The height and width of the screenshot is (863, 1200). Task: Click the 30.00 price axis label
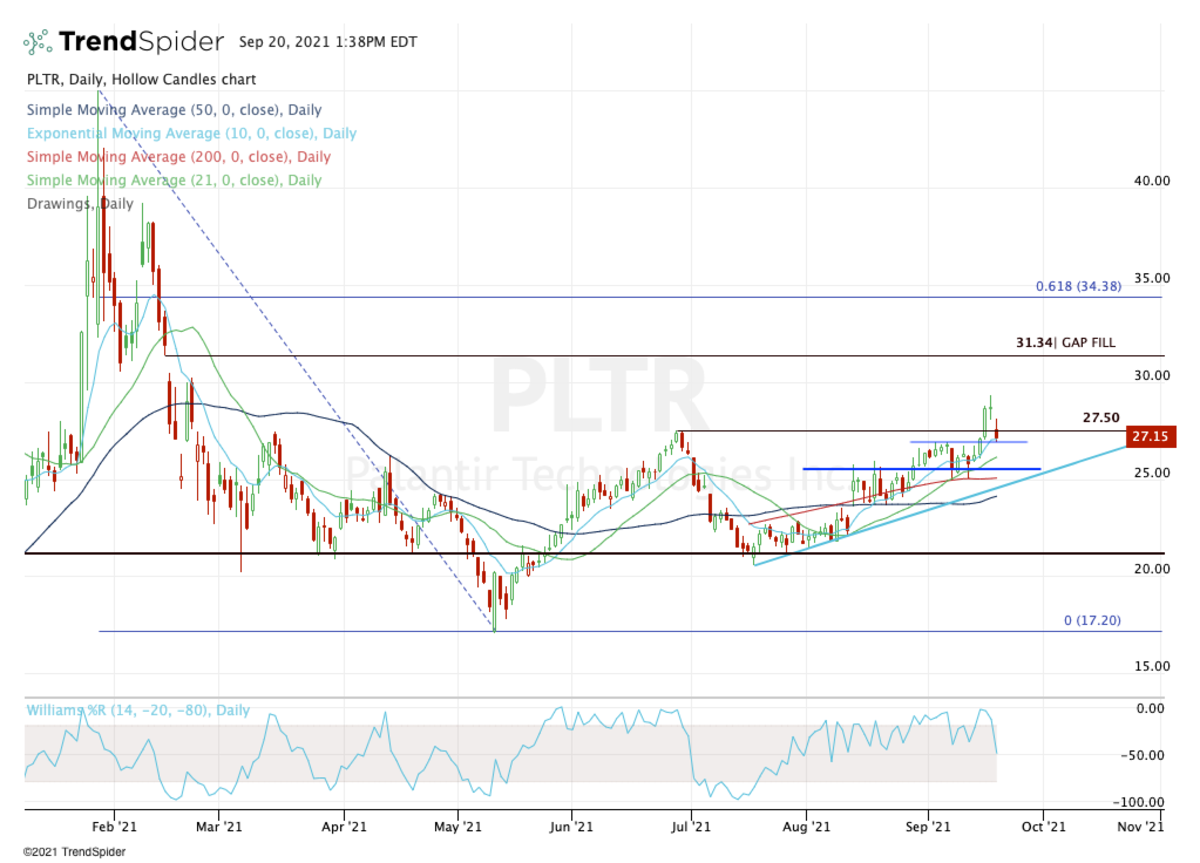click(1152, 375)
